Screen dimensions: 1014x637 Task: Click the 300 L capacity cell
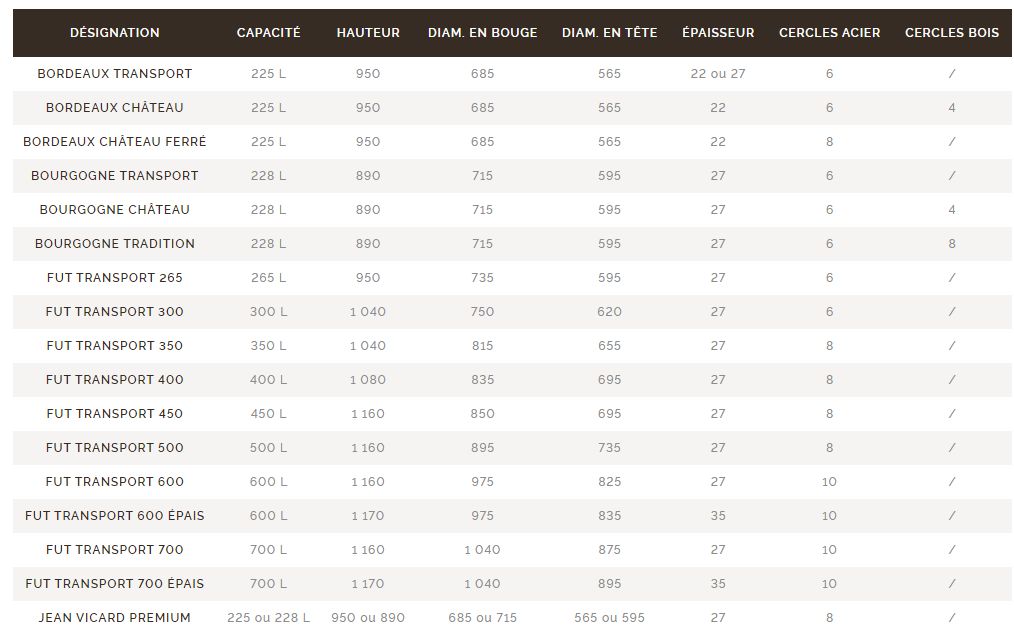268,312
